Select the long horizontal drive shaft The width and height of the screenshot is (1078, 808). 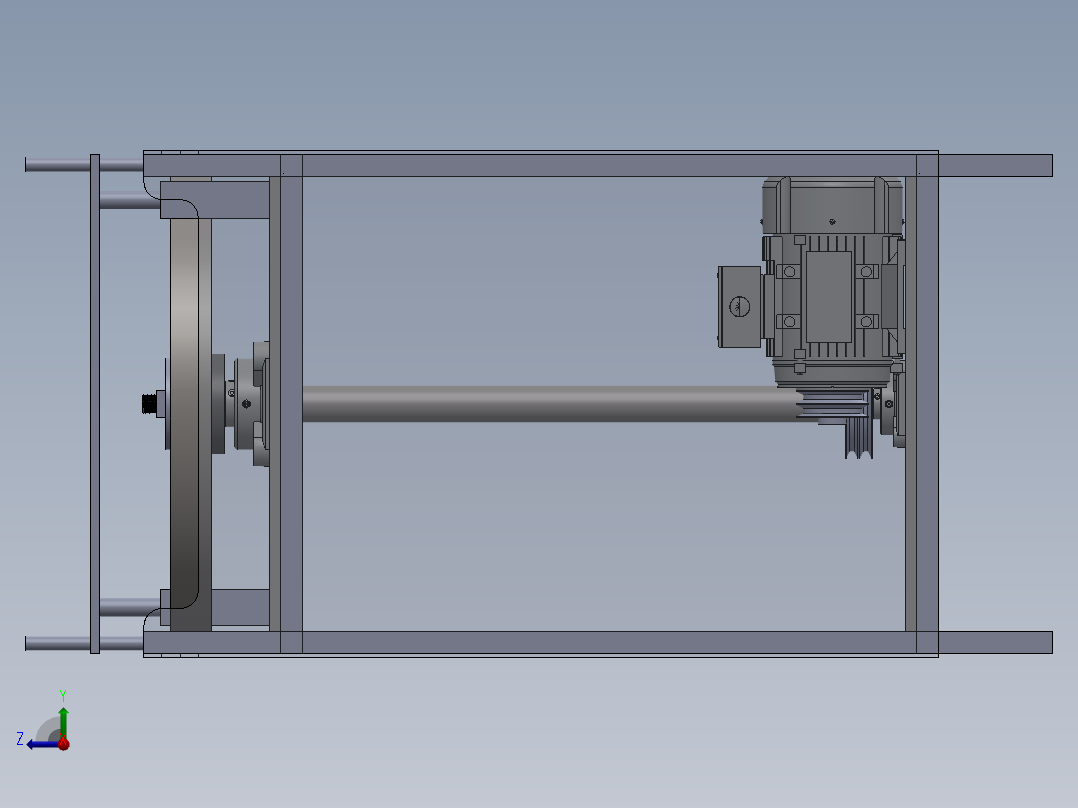coord(550,404)
